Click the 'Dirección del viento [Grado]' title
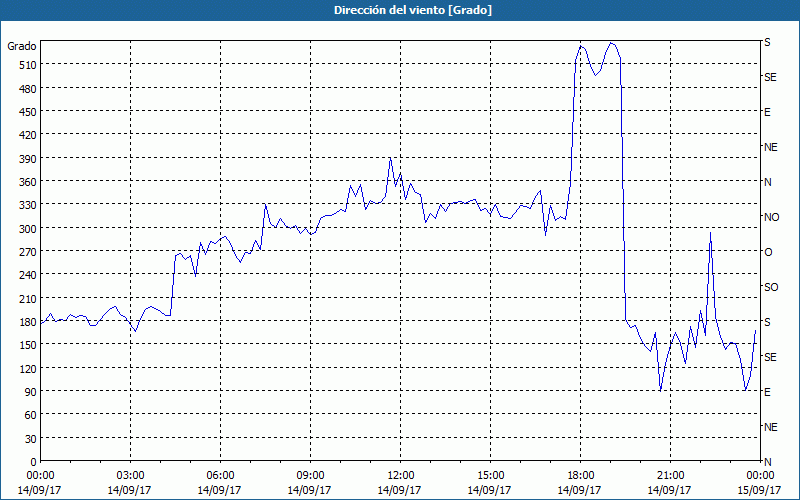This screenshot has height=500, width=800. [x=413, y=10]
